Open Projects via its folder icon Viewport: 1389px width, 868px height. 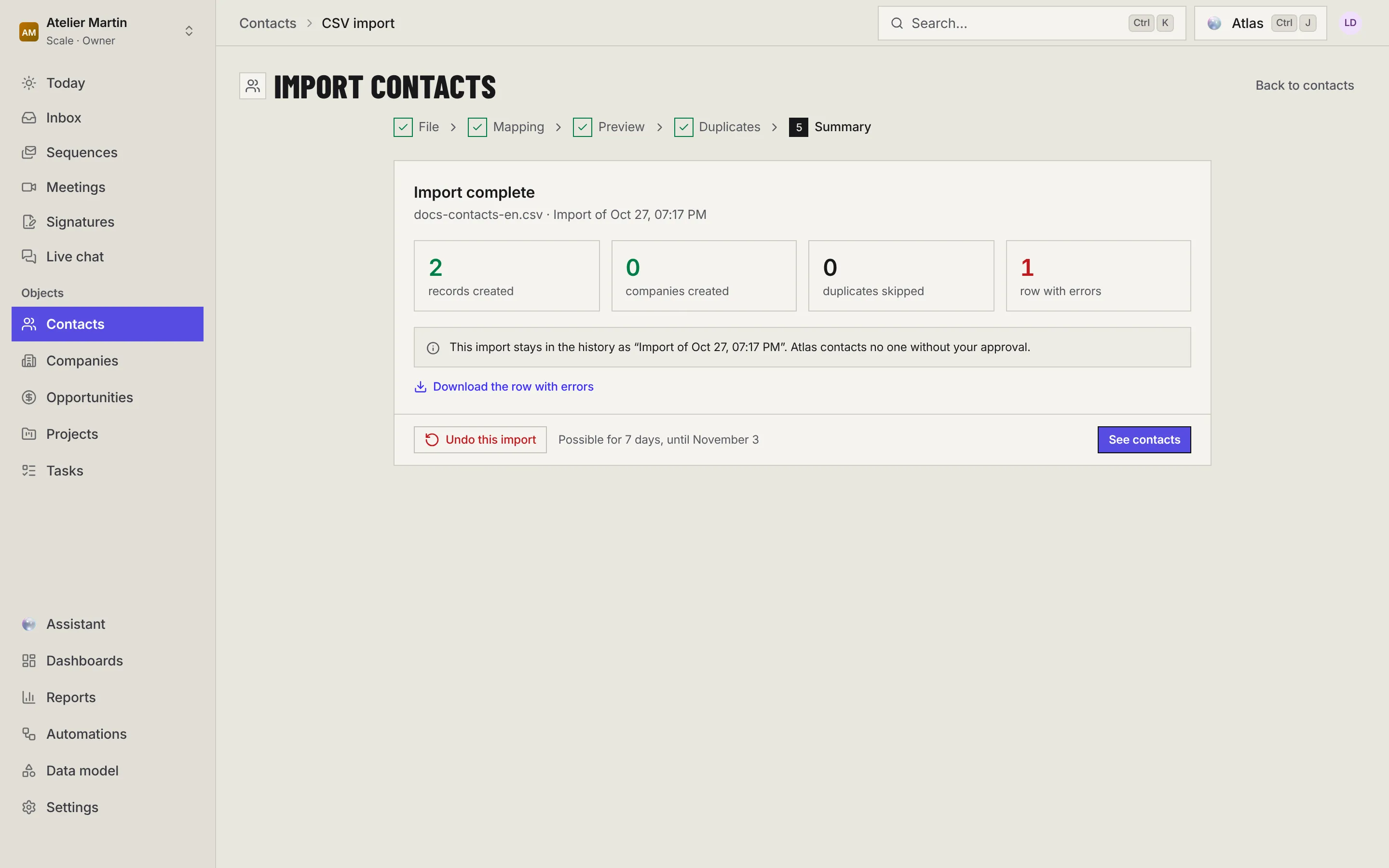coord(29,434)
